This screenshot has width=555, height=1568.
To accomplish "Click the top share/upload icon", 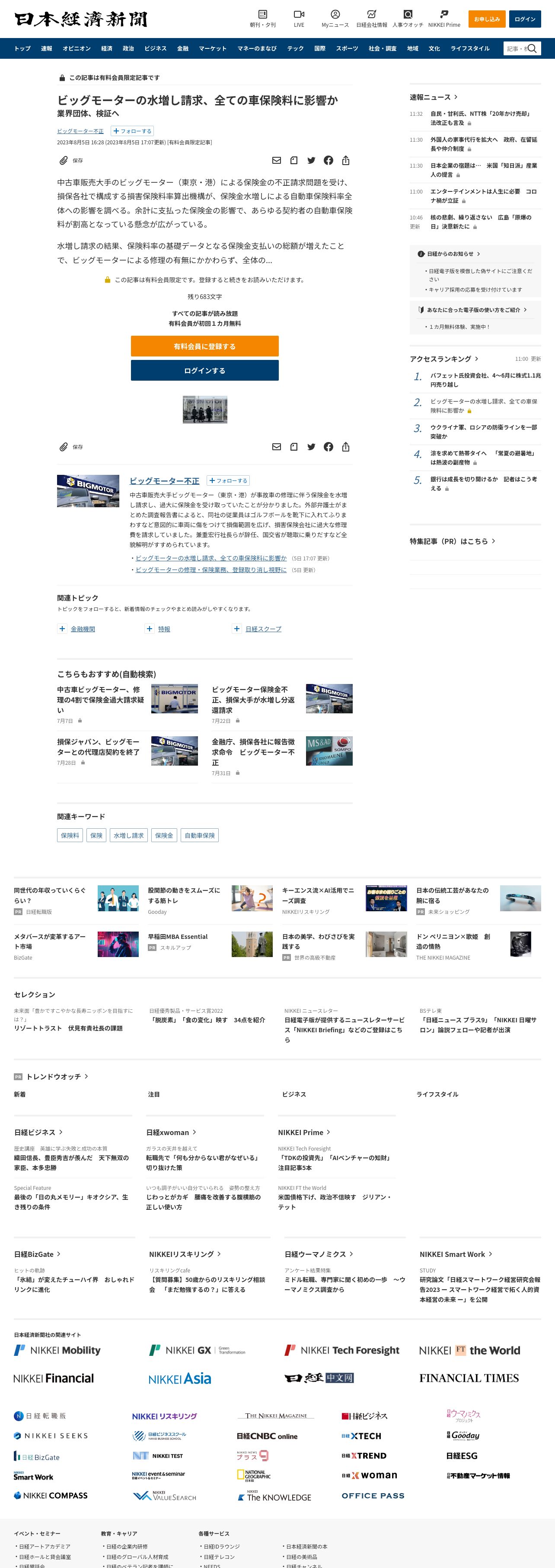I will (345, 160).
